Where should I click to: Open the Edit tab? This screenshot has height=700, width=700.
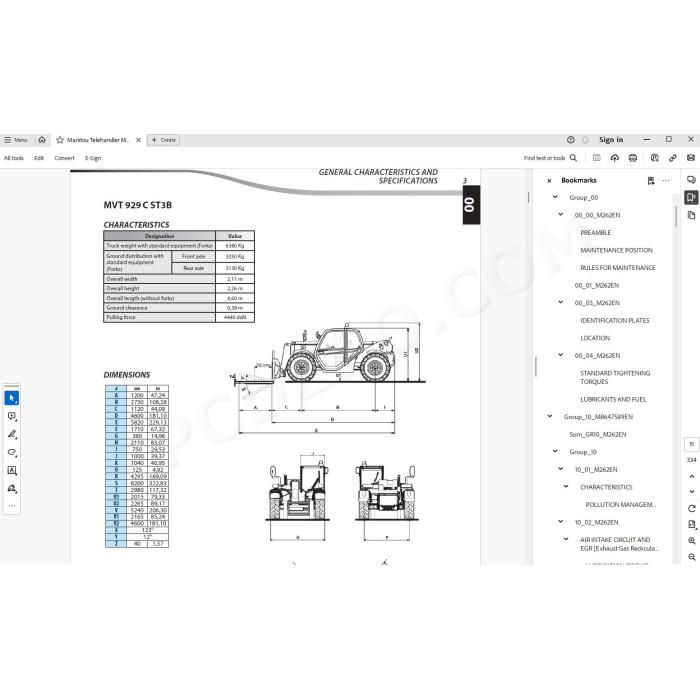point(39,158)
